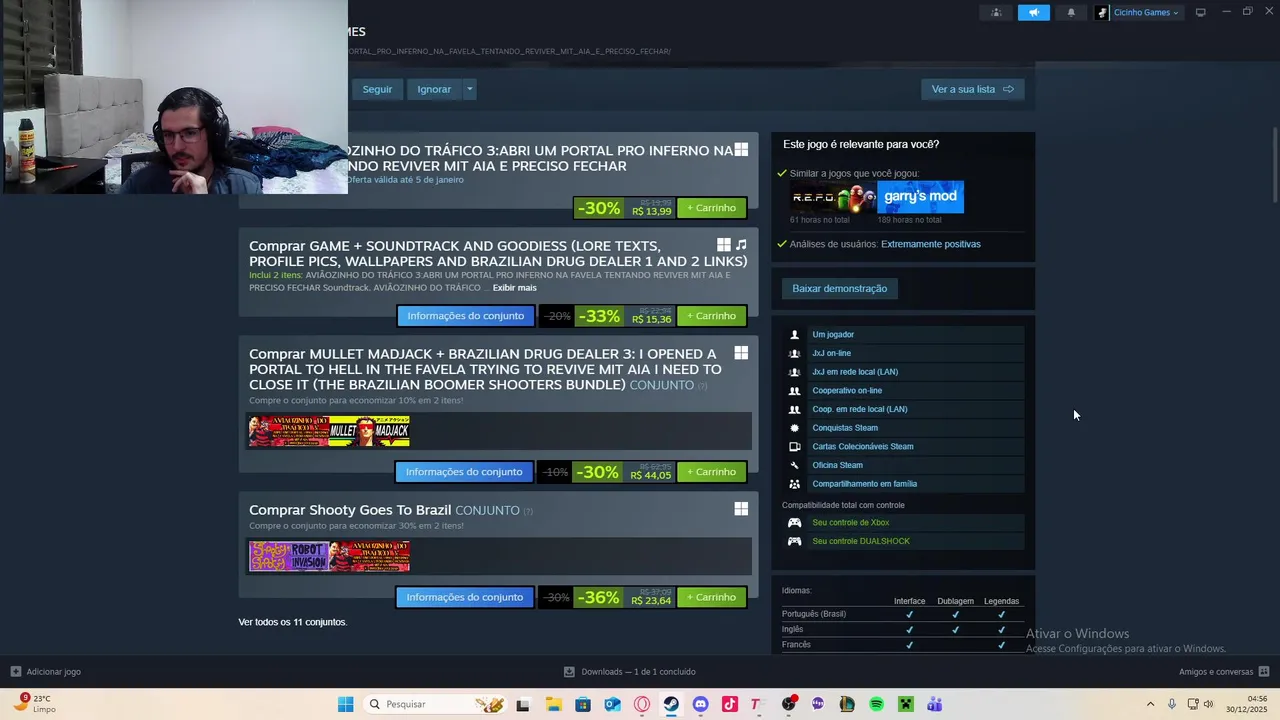The width and height of the screenshot is (1280, 720).
Task: Click the Xbox controller icon
Action: click(x=794, y=522)
